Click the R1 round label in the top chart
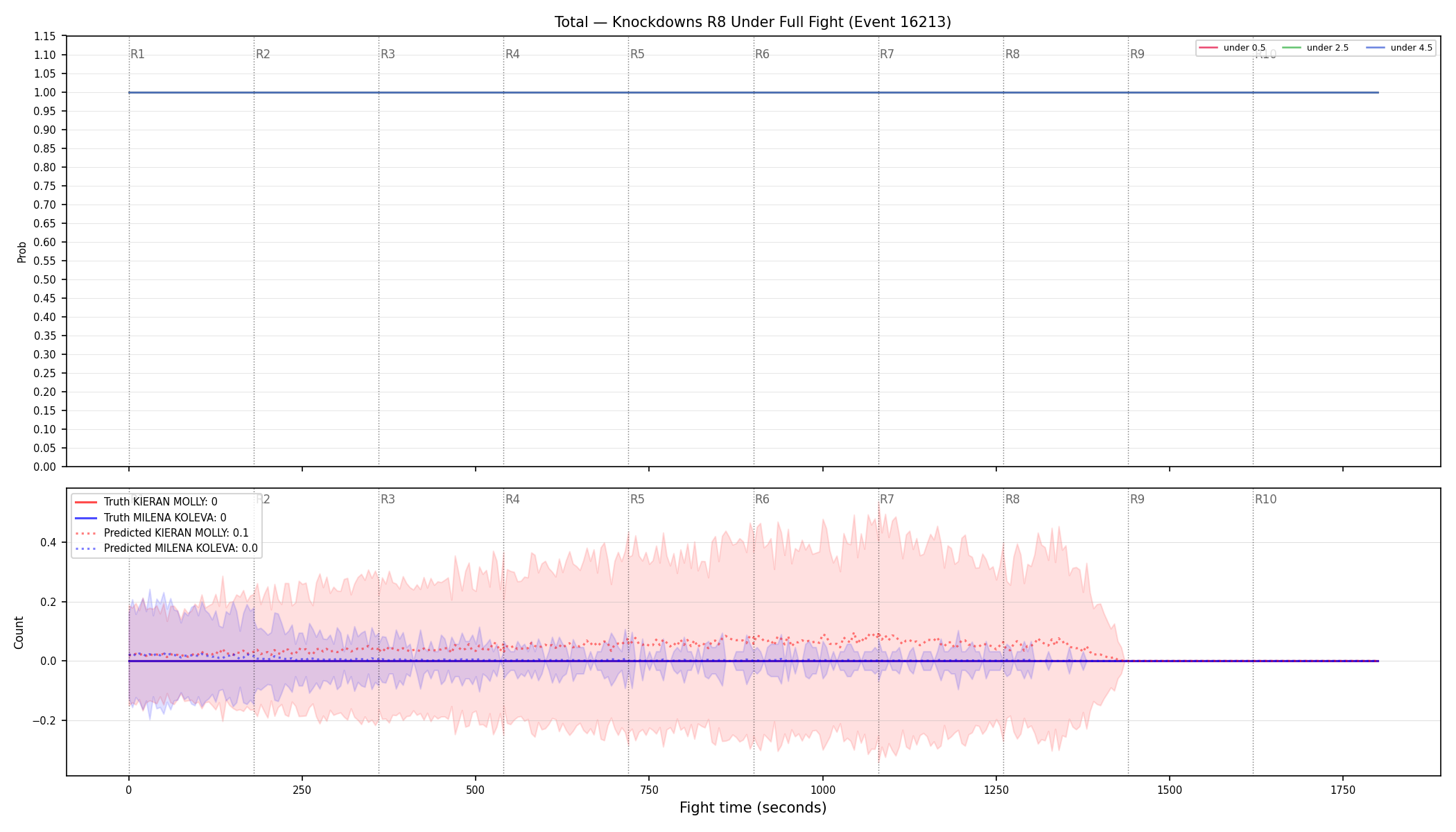1456x832 pixels. pyautogui.click(x=137, y=54)
